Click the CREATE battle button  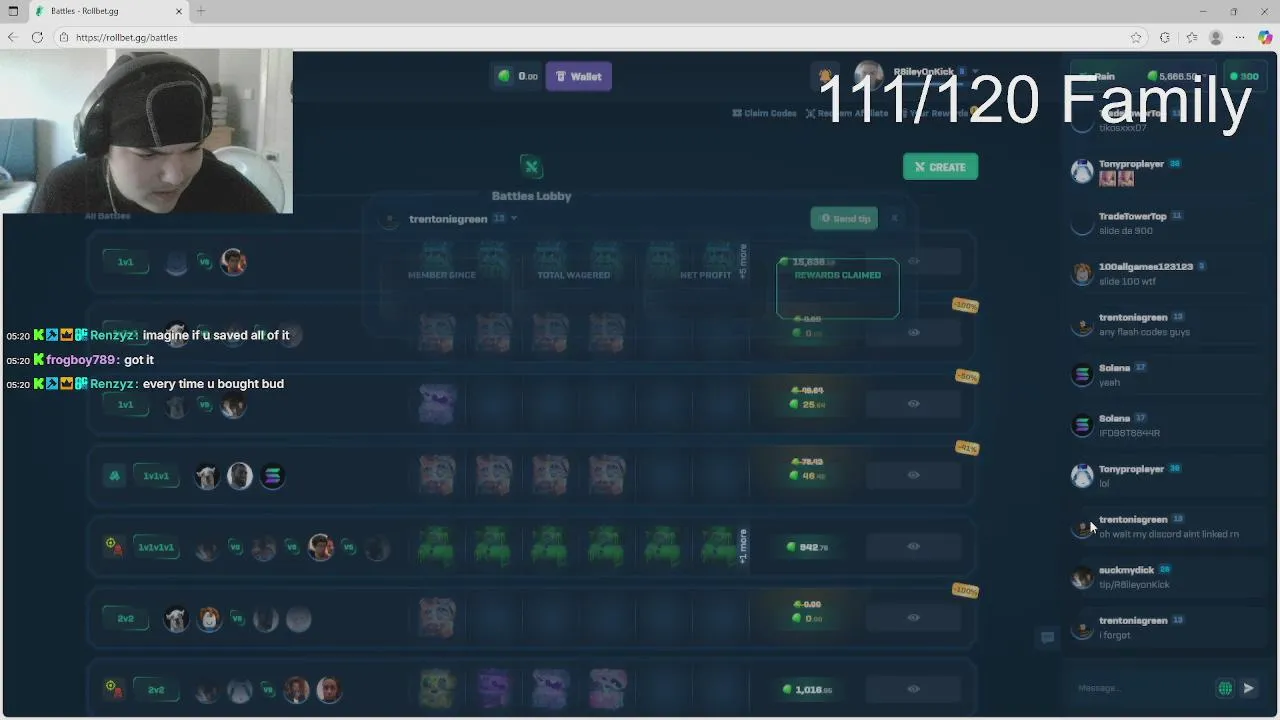[940, 167]
